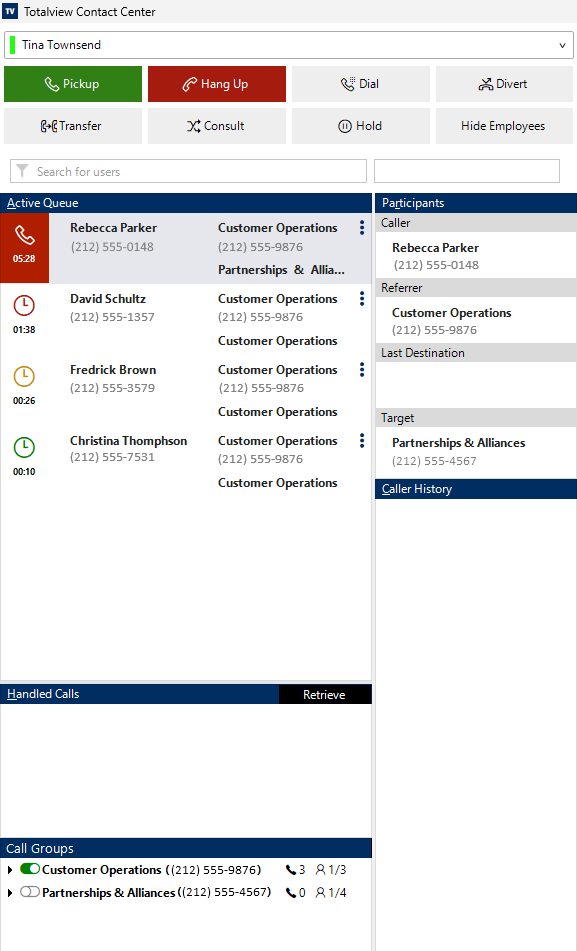Viewport: 577px width, 951px height.
Task: Open the three-dot menu for David Schultz's call
Action: [x=362, y=298]
